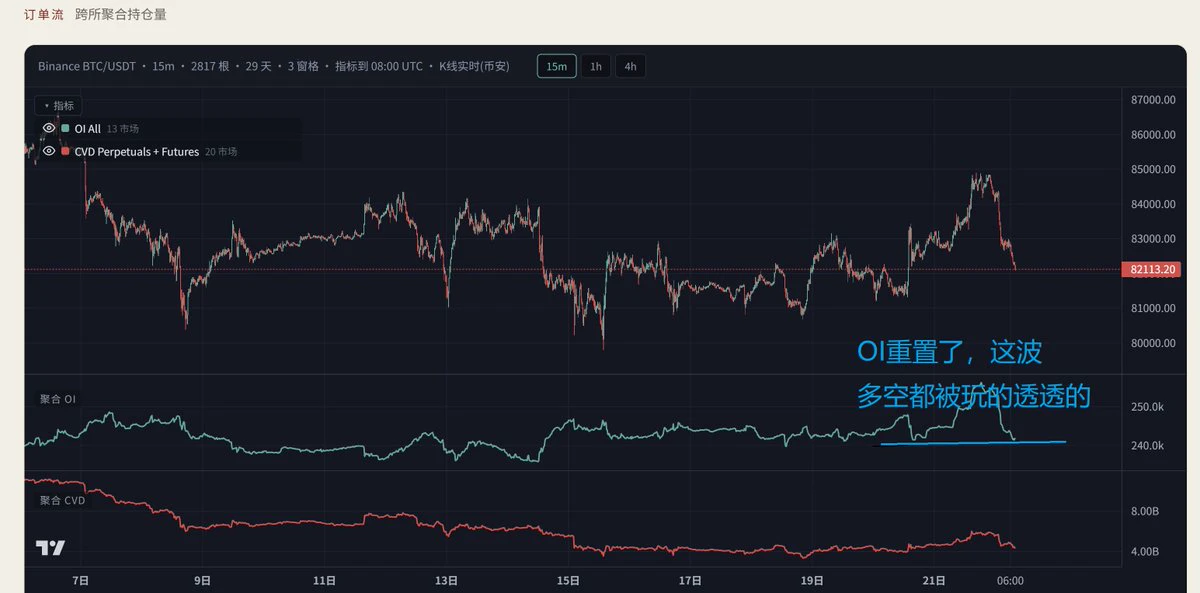
Task: Switch chart to 1h timeframe
Action: [596, 67]
